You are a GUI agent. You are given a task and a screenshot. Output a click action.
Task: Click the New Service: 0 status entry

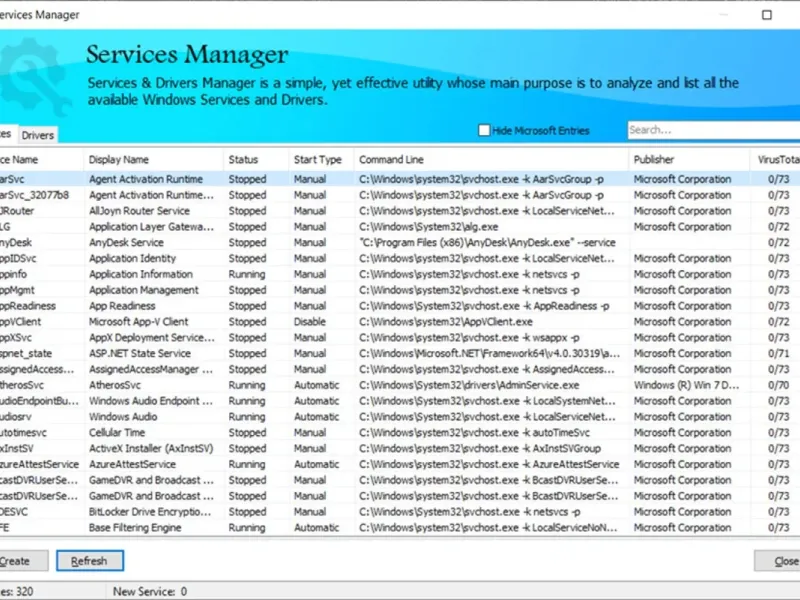[149, 592]
